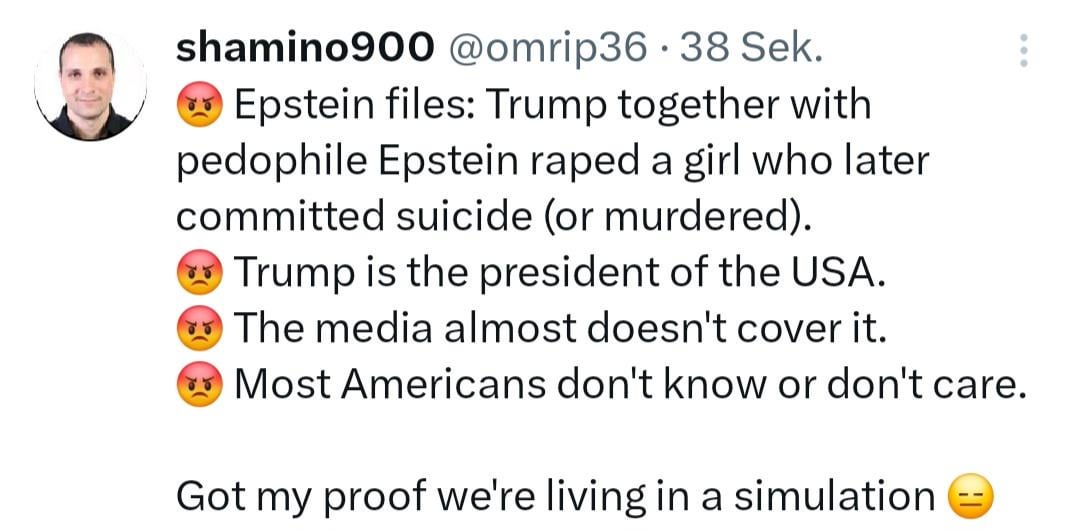The width and height of the screenshot is (1080, 530).
Task: Click the line "The media almost doesn't cover it."
Action: click(x=560, y=327)
